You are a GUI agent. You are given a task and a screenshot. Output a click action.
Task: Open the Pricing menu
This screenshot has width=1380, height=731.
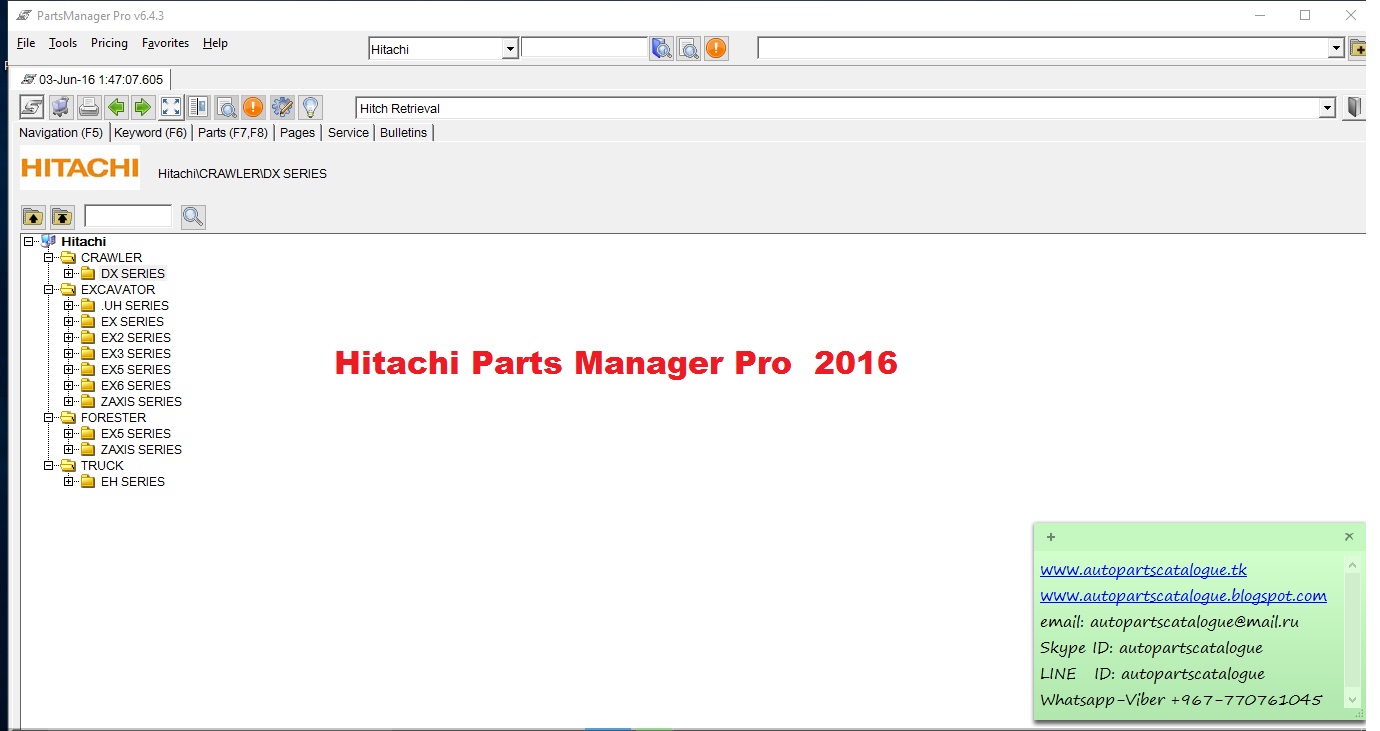[x=109, y=43]
